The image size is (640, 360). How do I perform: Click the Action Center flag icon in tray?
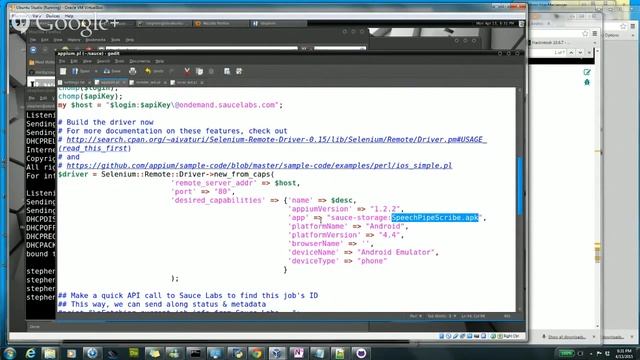tap(599, 353)
